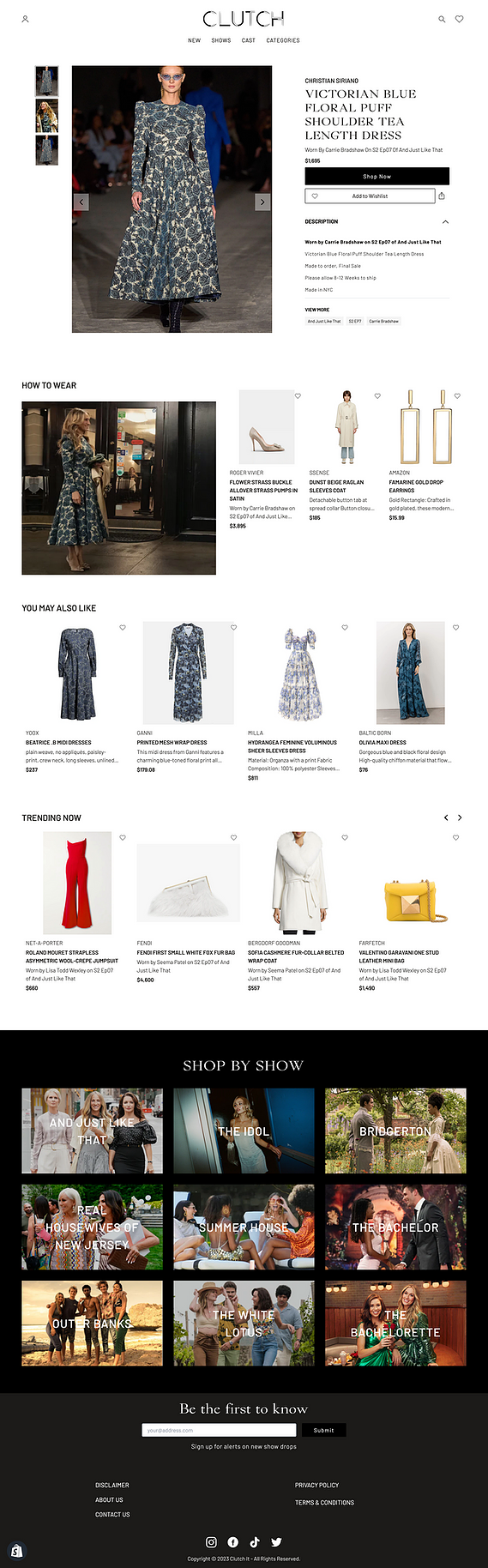Open the user account icon
488x1568 pixels.
25,19
